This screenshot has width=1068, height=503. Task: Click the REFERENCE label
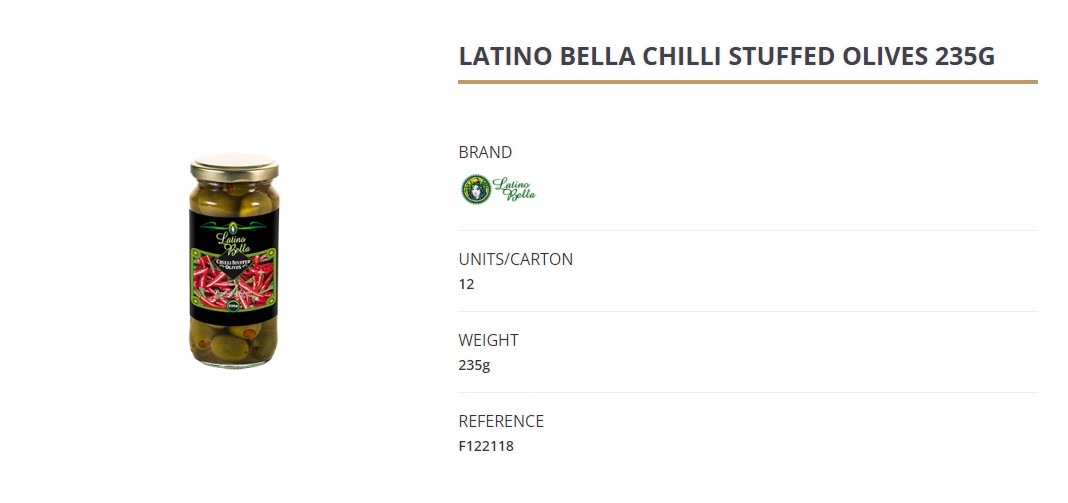[501, 421]
